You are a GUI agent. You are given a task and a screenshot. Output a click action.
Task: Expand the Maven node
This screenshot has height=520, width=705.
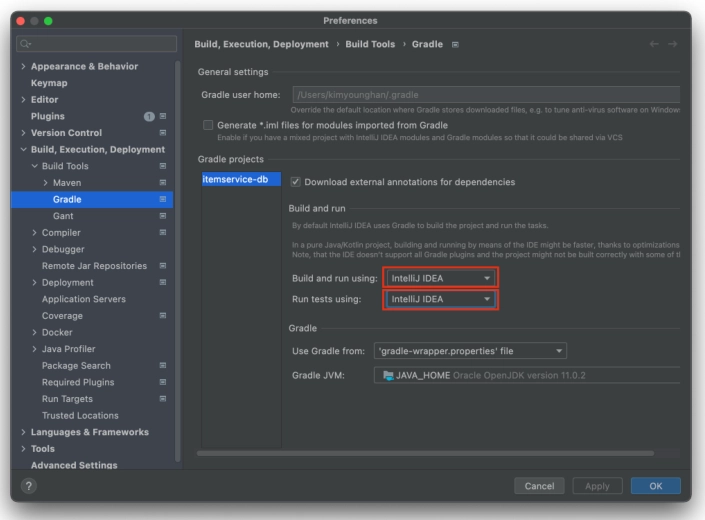point(45,182)
